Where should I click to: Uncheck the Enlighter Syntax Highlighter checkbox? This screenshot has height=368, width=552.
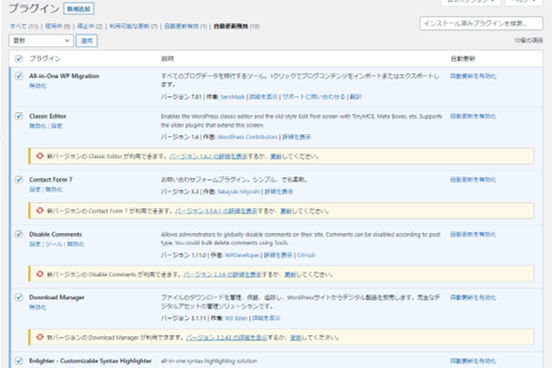click(19, 361)
